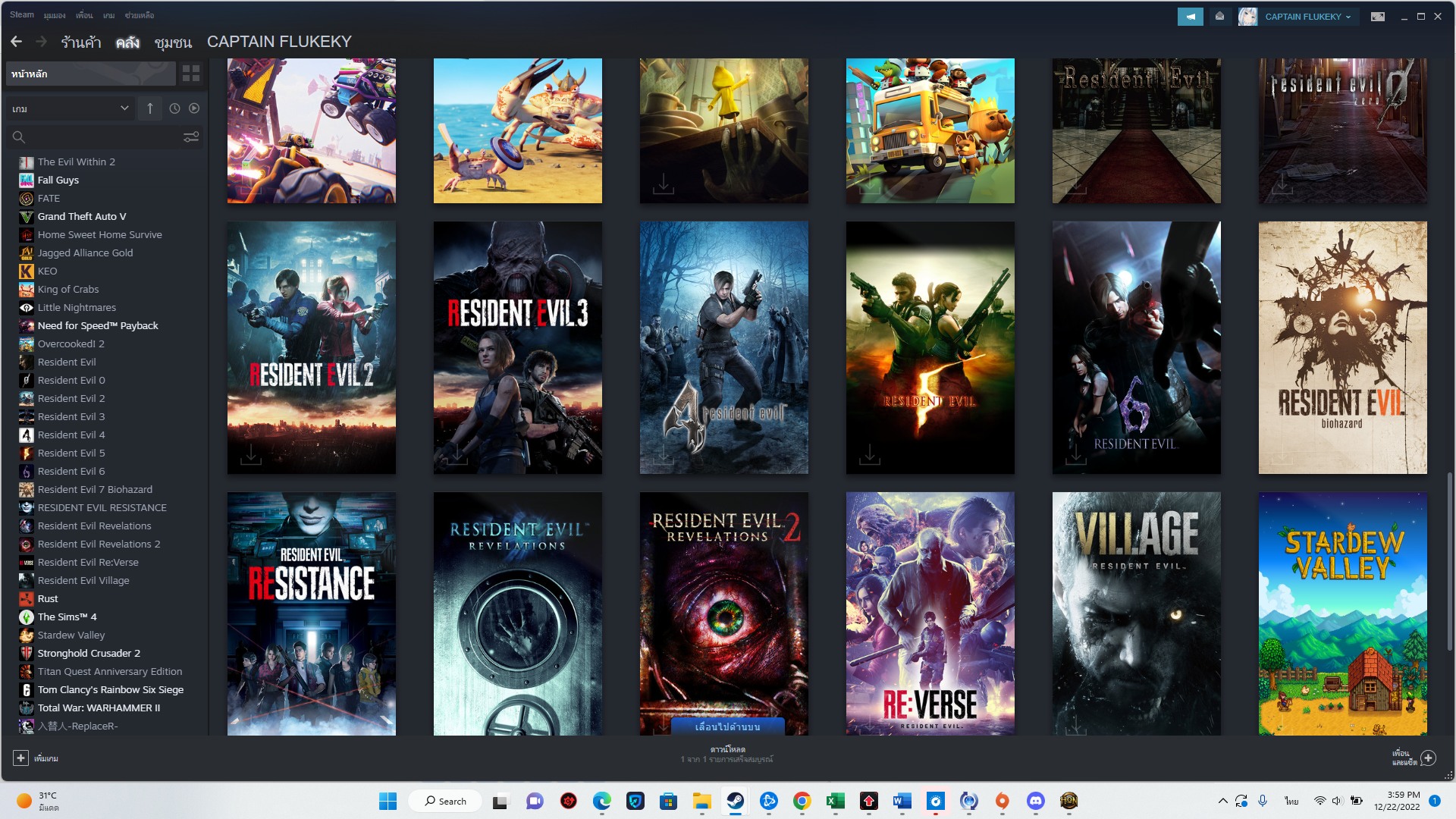Show hidden system tray icons chevron

(1222, 801)
